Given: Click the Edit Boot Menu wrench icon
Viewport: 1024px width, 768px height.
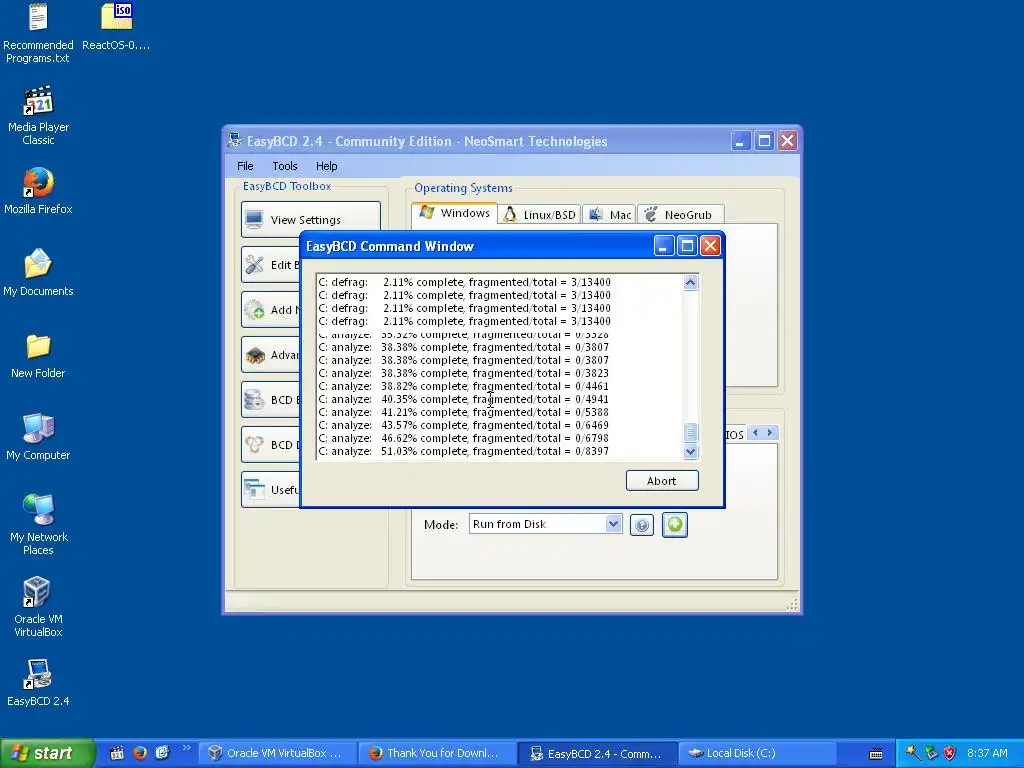Looking at the screenshot, I should pyautogui.click(x=255, y=264).
